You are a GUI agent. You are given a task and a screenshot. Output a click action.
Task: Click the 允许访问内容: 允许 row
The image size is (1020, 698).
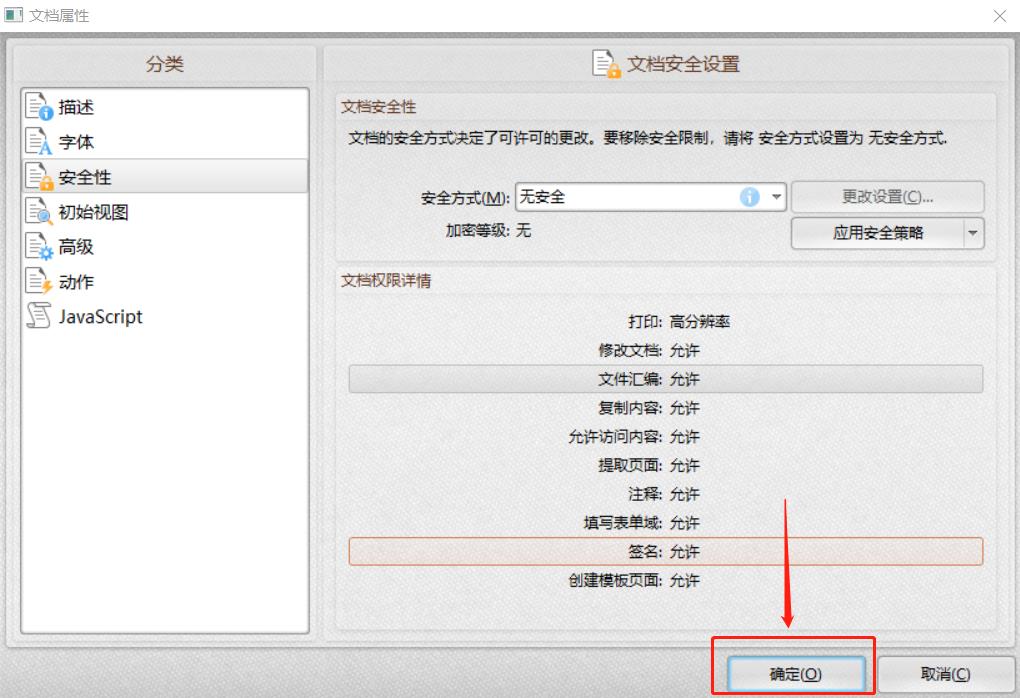[x=665, y=436]
